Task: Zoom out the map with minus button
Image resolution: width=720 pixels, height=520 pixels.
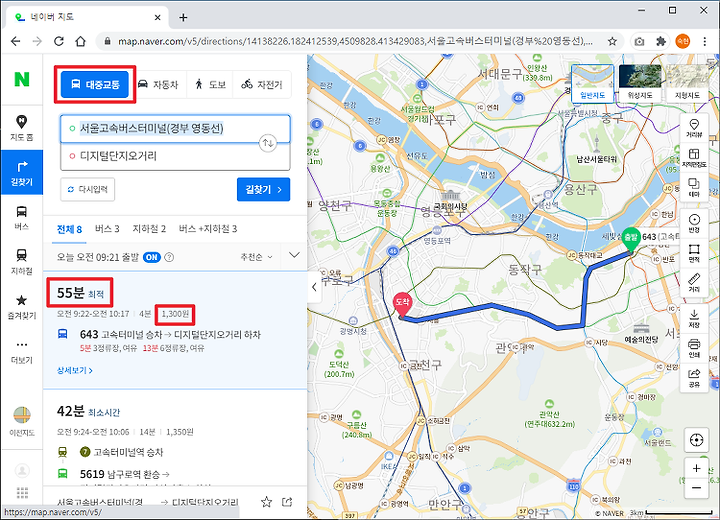Action: [x=696, y=488]
